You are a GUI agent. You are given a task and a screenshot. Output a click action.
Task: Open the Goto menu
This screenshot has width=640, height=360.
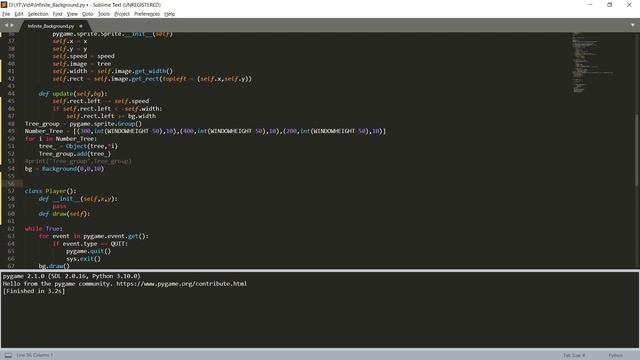87,14
